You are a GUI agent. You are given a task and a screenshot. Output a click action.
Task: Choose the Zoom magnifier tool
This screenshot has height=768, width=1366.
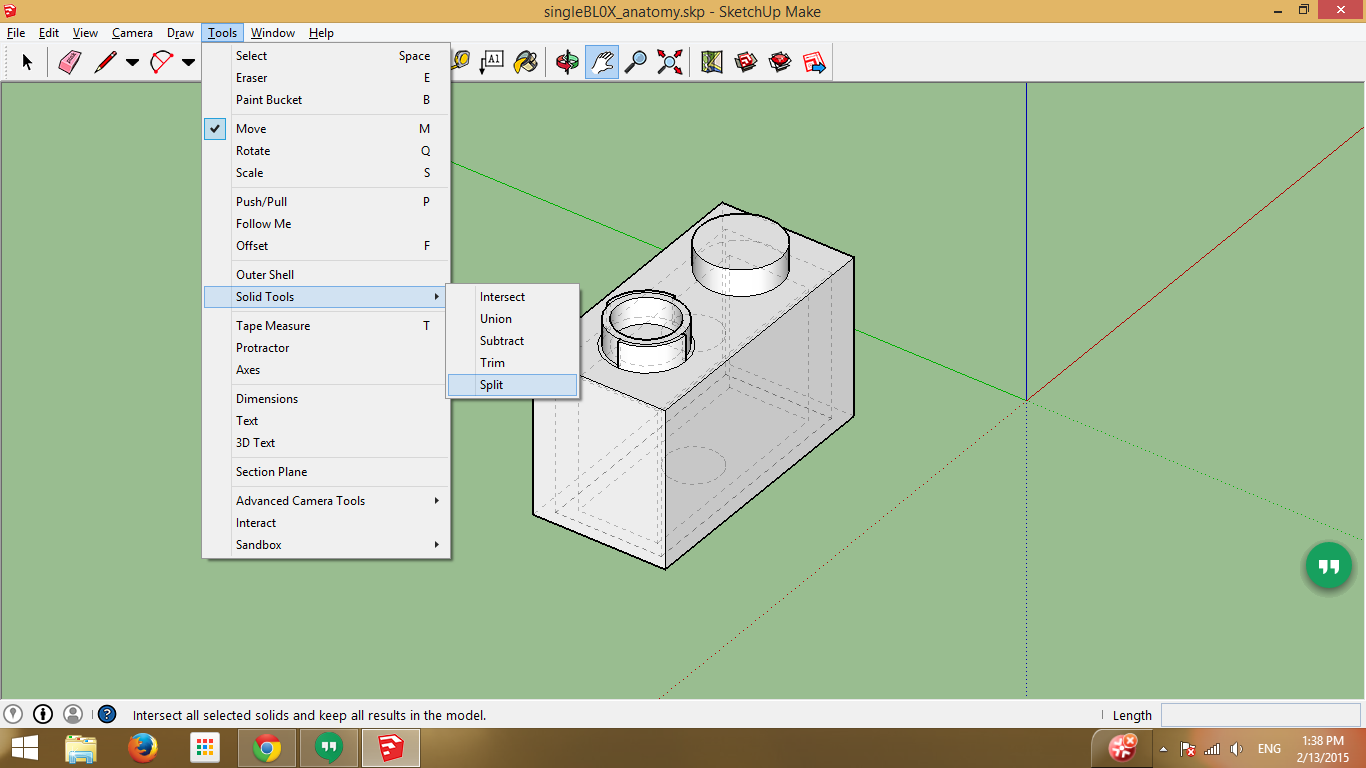[x=635, y=62]
